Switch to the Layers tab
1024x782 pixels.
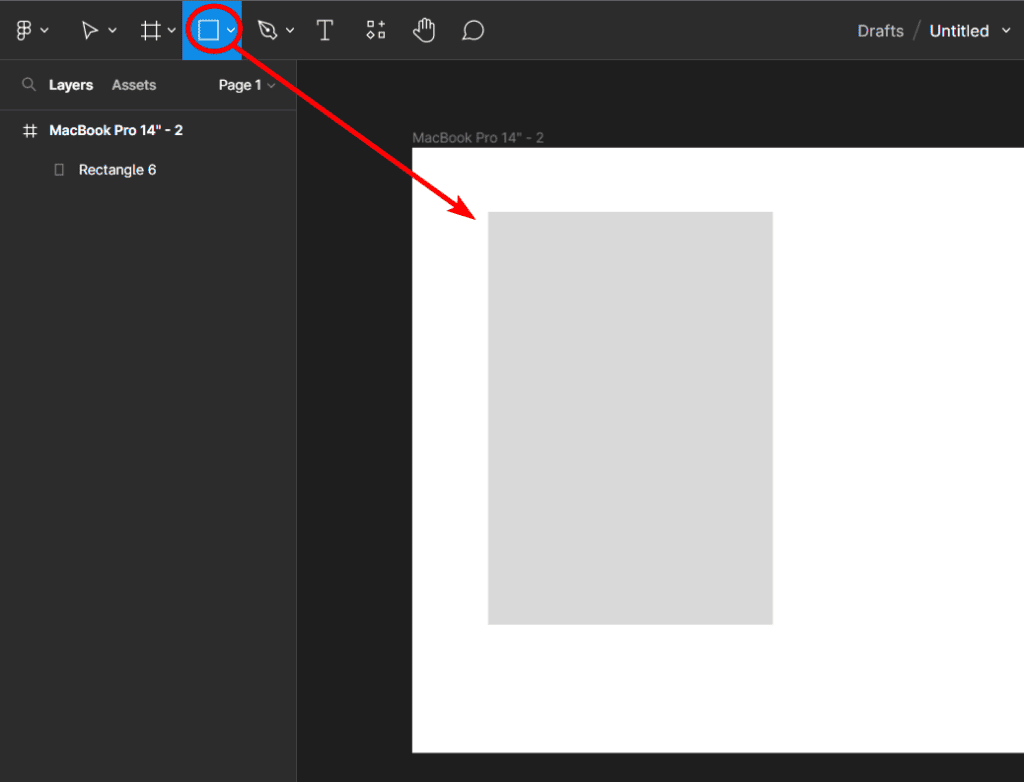71,85
